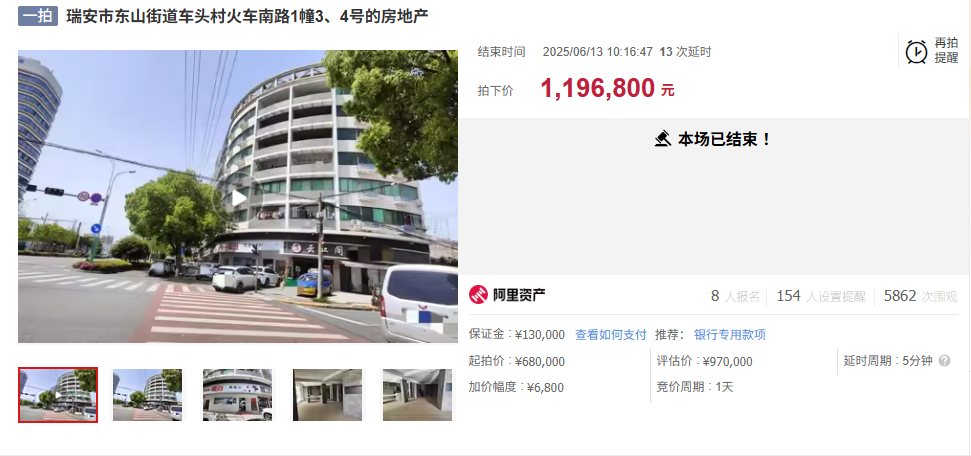Click the 5862 次围观 view count
971x456 pixels.
click(920, 296)
